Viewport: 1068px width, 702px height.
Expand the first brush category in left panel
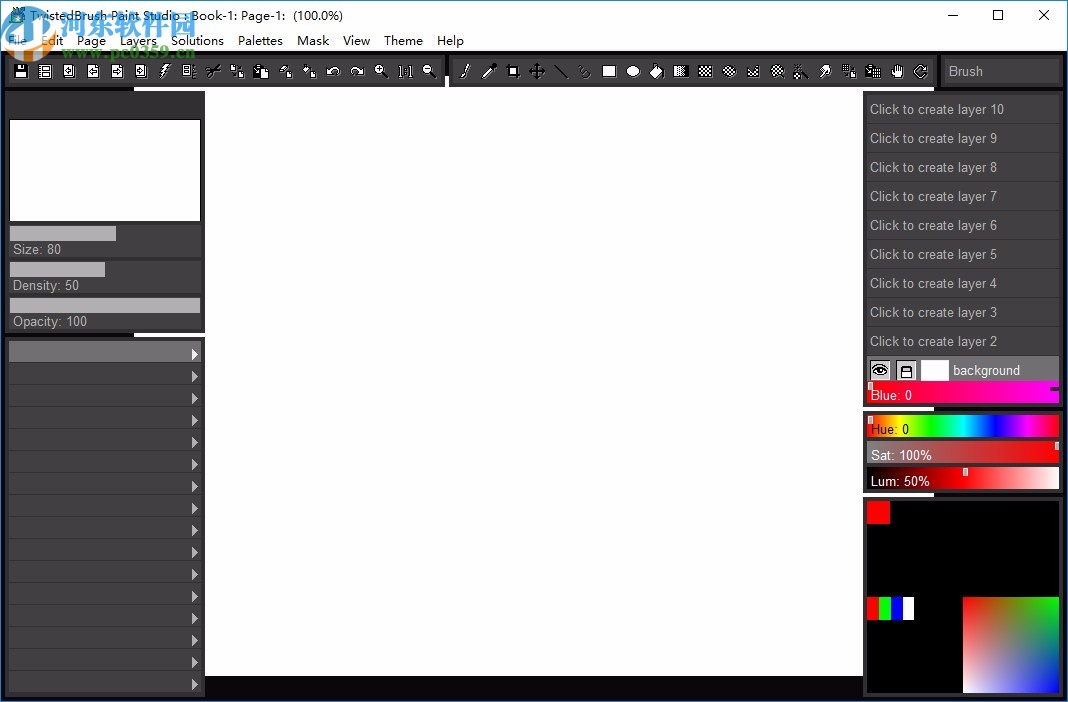pyautogui.click(x=195, y=352)
